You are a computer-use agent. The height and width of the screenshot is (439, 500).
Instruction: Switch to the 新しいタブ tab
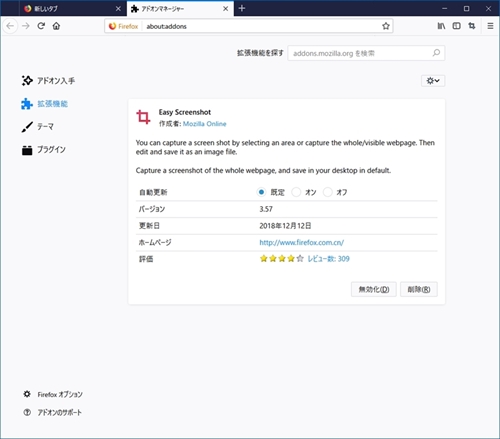73,9
